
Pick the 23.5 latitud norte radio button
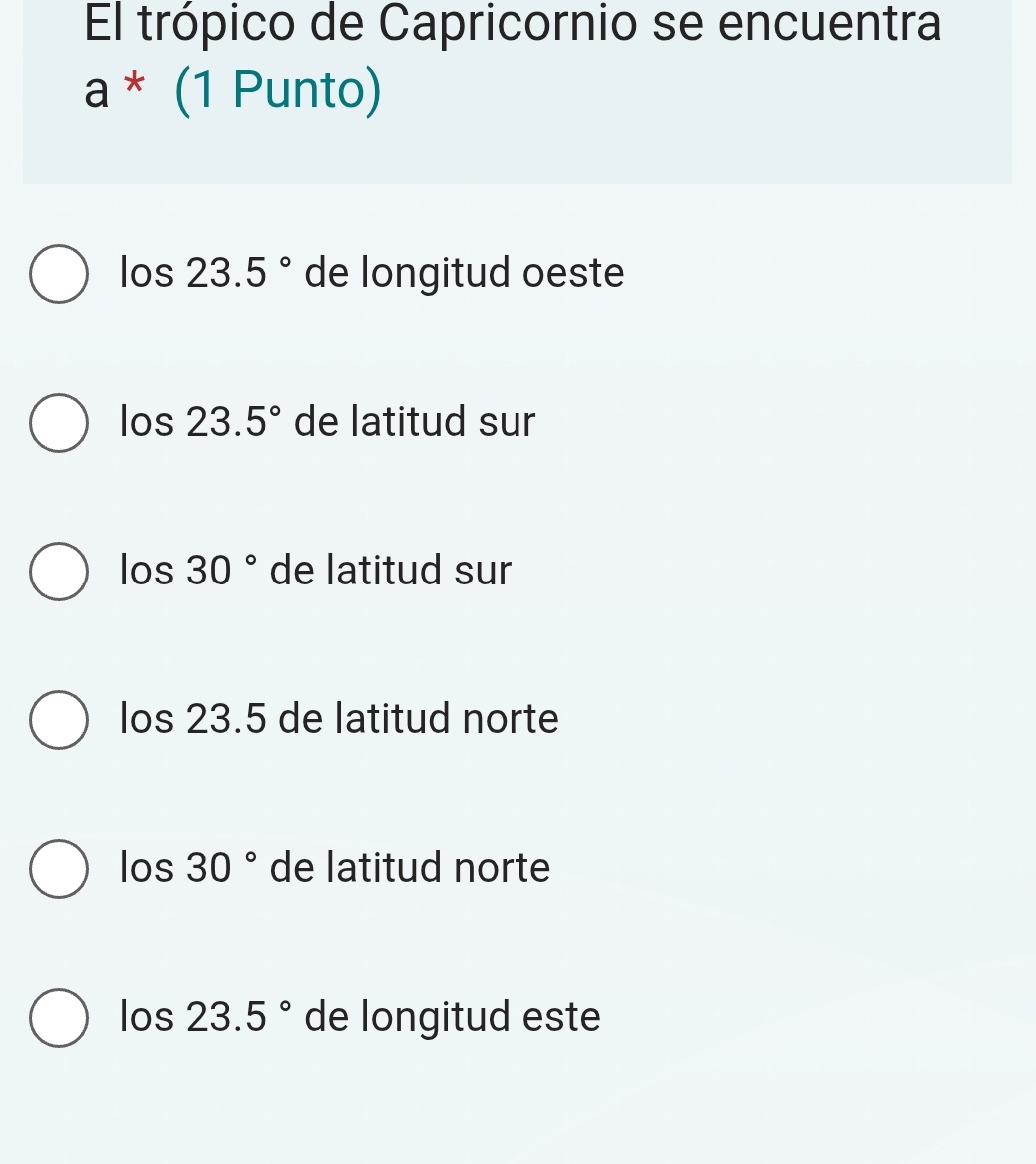pyautogui.click(x=59, y=719)
